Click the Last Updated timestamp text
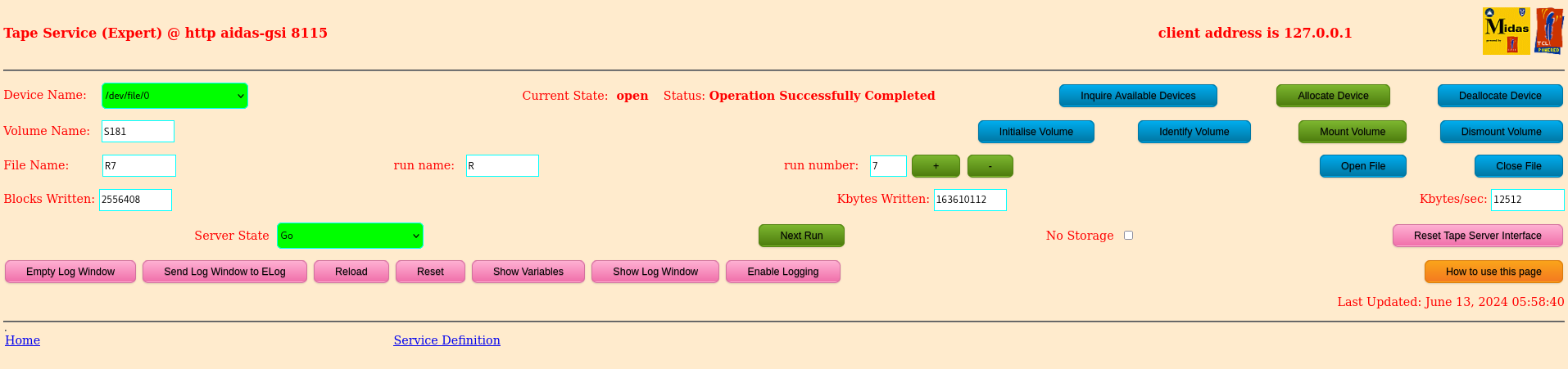Viewport: 1568px width, 369px height. click(x=1451, y=302)
